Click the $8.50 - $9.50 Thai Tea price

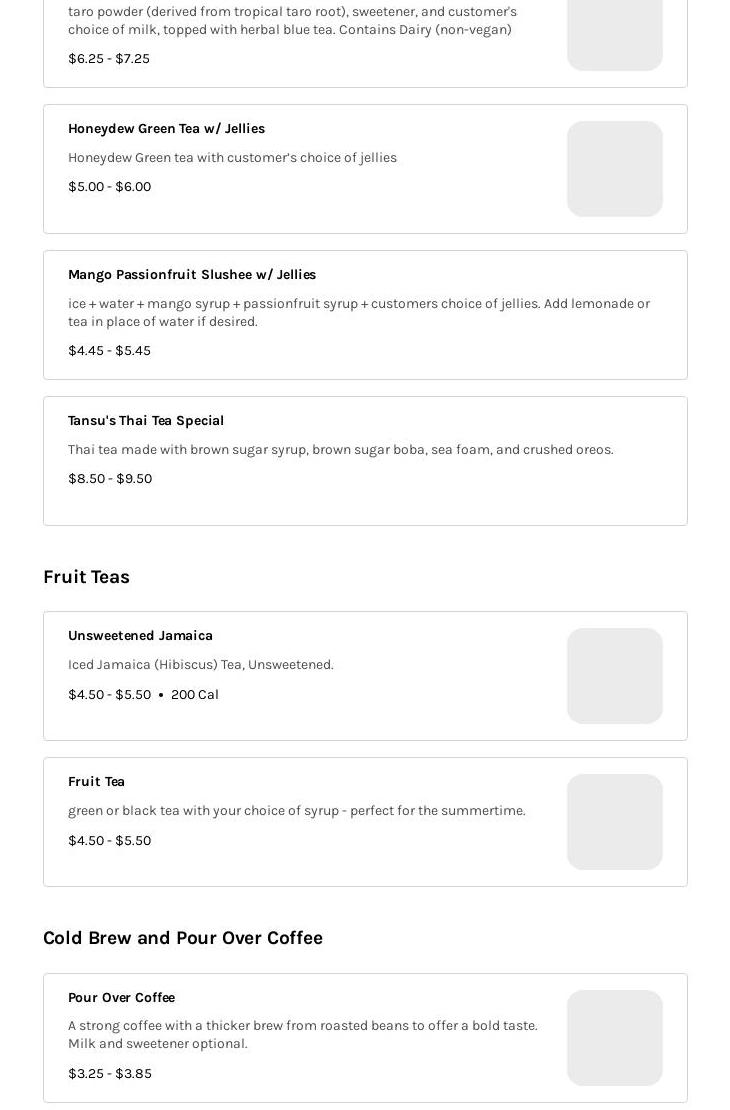110,478
